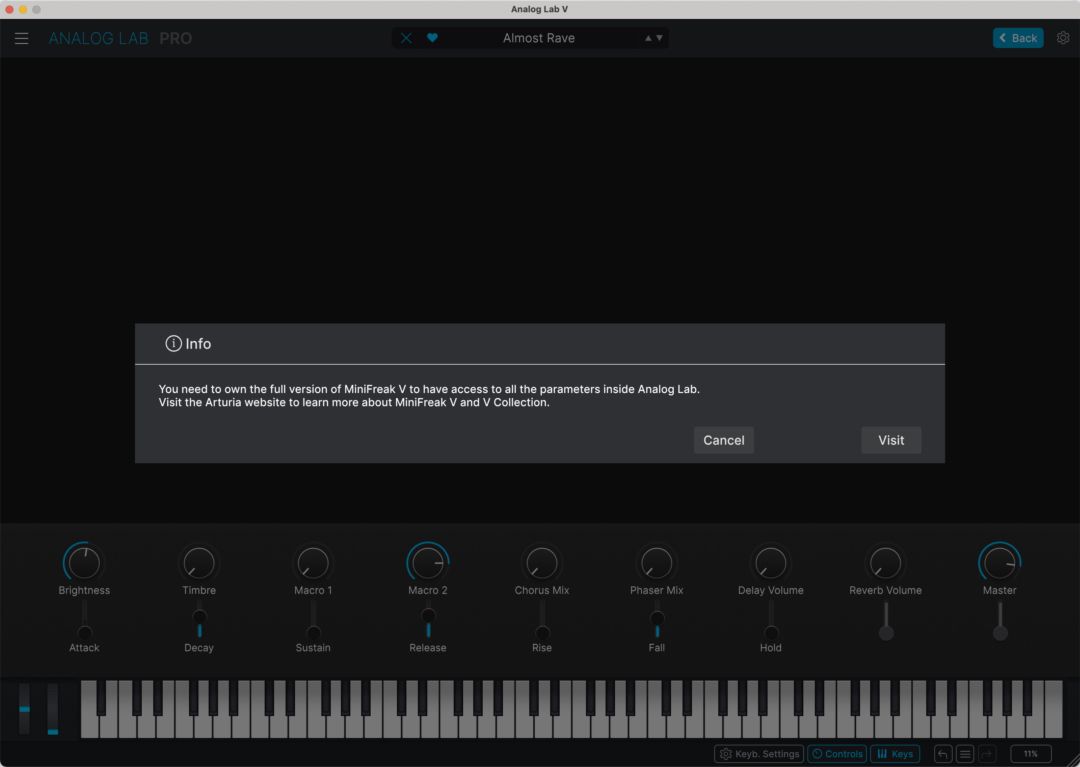The image size is (1080, 767).
Task: Click the slider below the Master knob
Action: [1000, 620]
